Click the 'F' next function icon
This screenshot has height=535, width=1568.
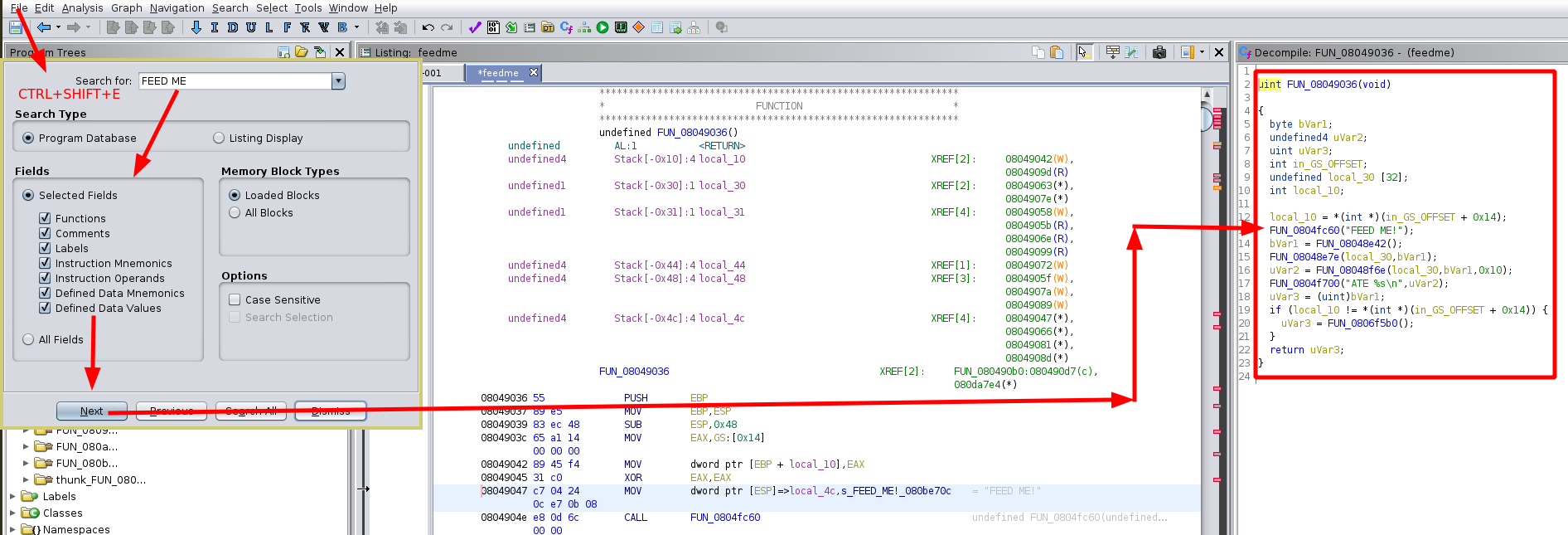288,27
